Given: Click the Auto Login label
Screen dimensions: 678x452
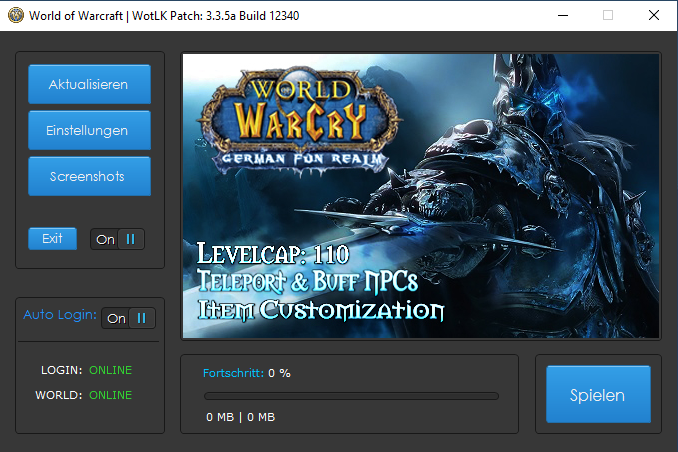Looking at the screenshot, I should pyautogui.click(x=60, y=315).
